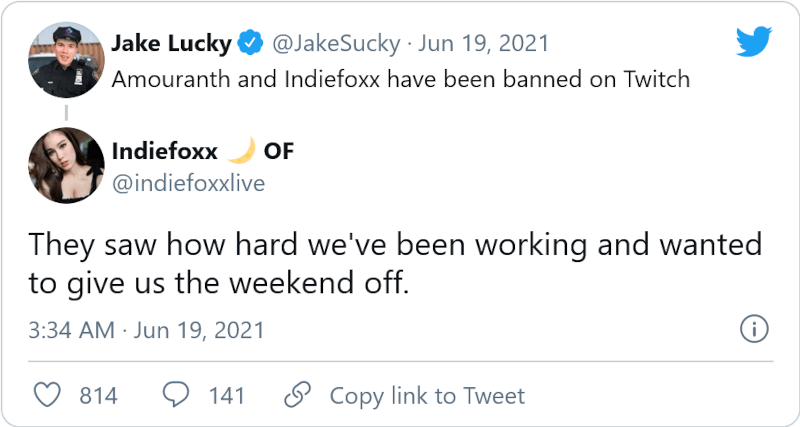
Task: Click the Twitter bird logo
Action: tap(753, 43)
